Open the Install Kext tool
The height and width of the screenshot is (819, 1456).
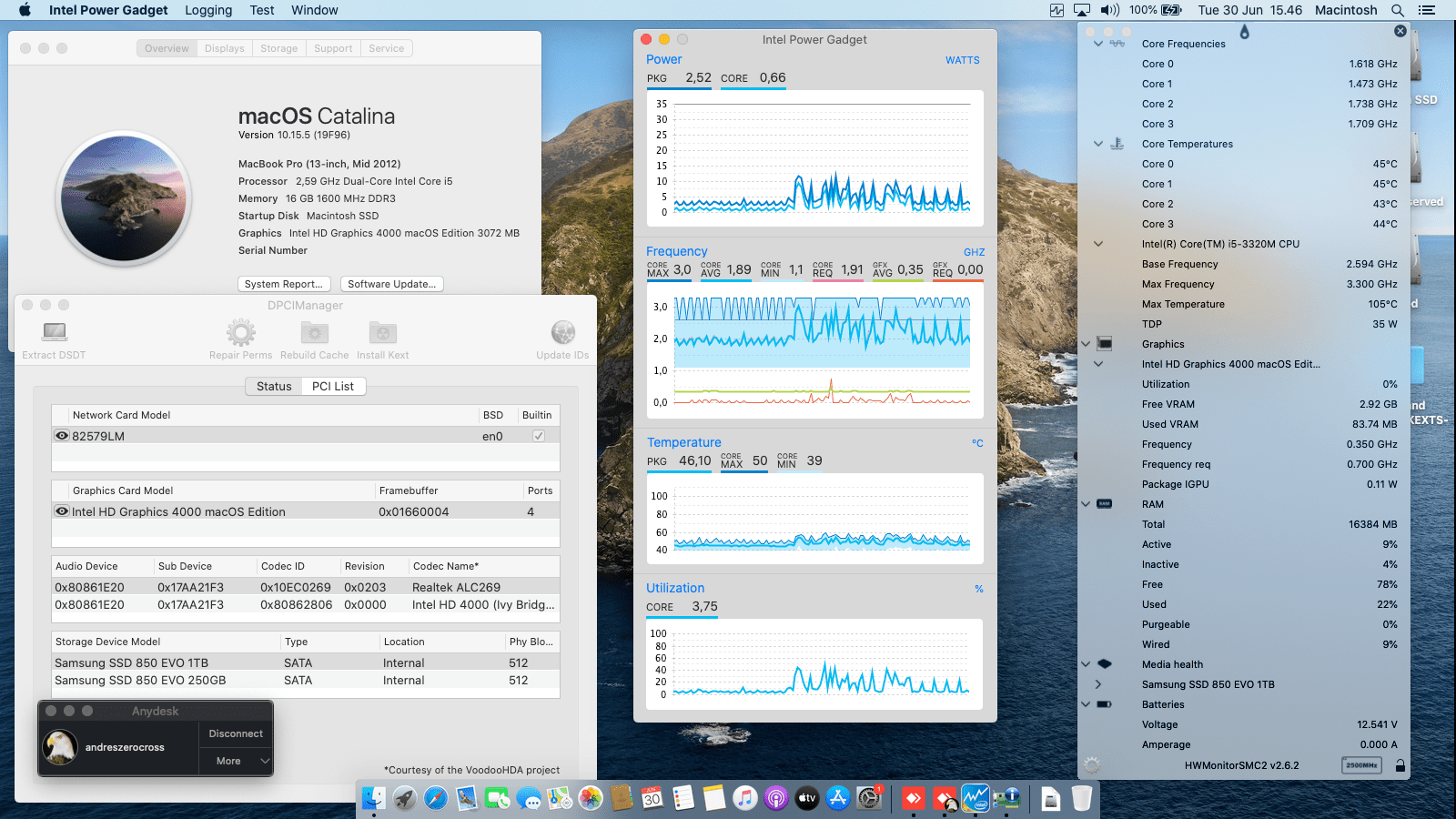(382, 333)
